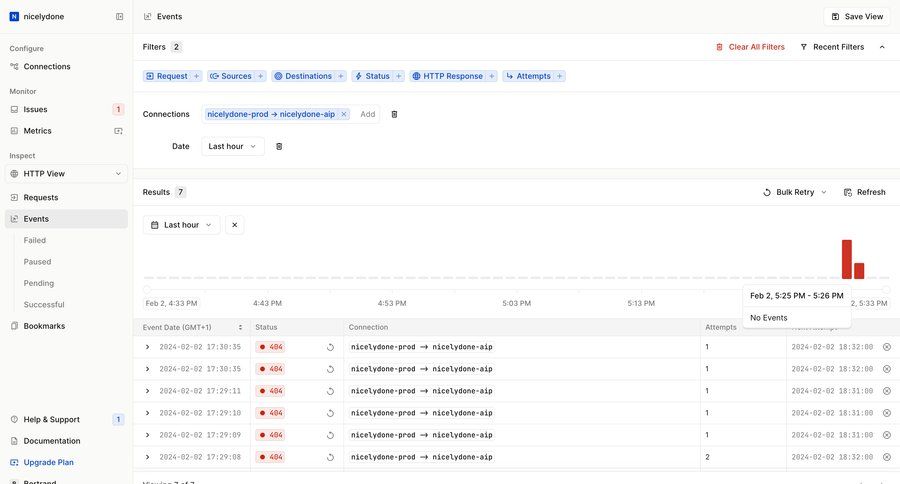Click the tallest red chart bar

click(x=847, y=260)
